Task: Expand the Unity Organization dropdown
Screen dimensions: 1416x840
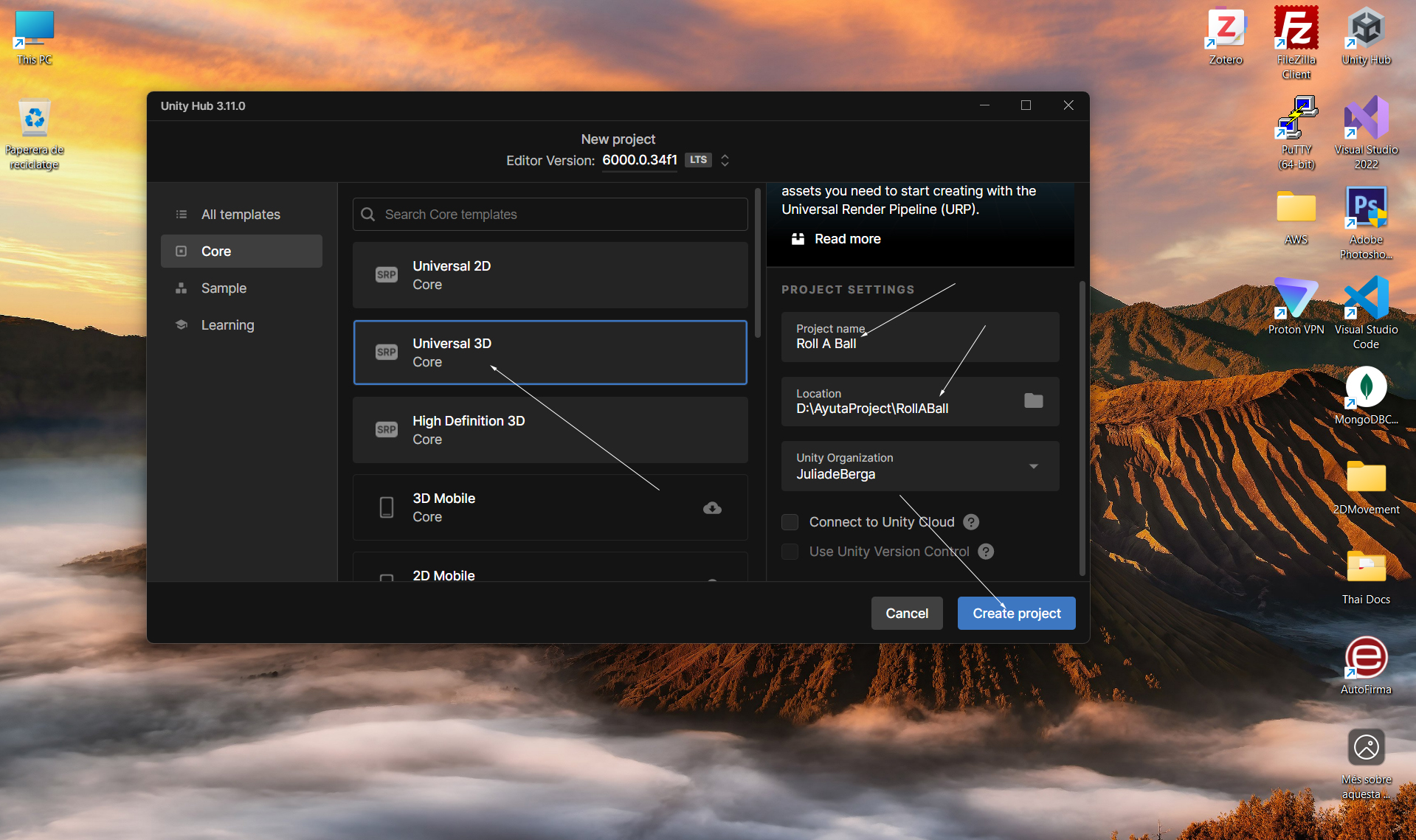Action: pyautogui.click(x=1033, y=466)
